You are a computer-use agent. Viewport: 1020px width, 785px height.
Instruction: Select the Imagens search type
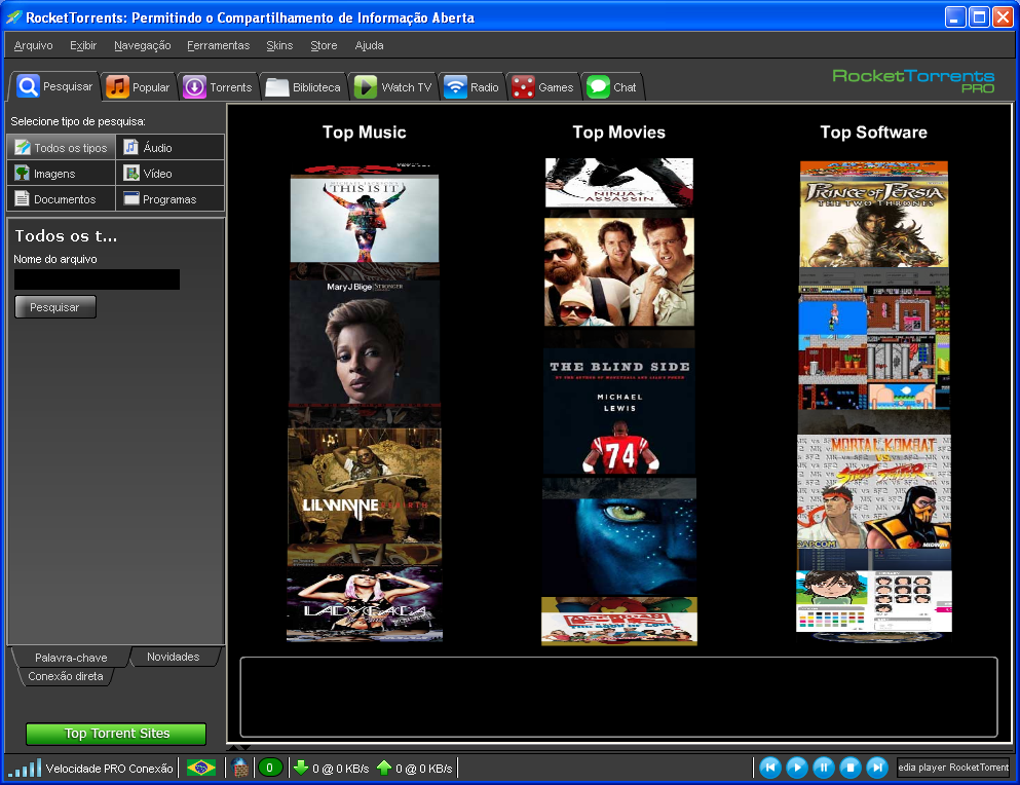point(61,174)
